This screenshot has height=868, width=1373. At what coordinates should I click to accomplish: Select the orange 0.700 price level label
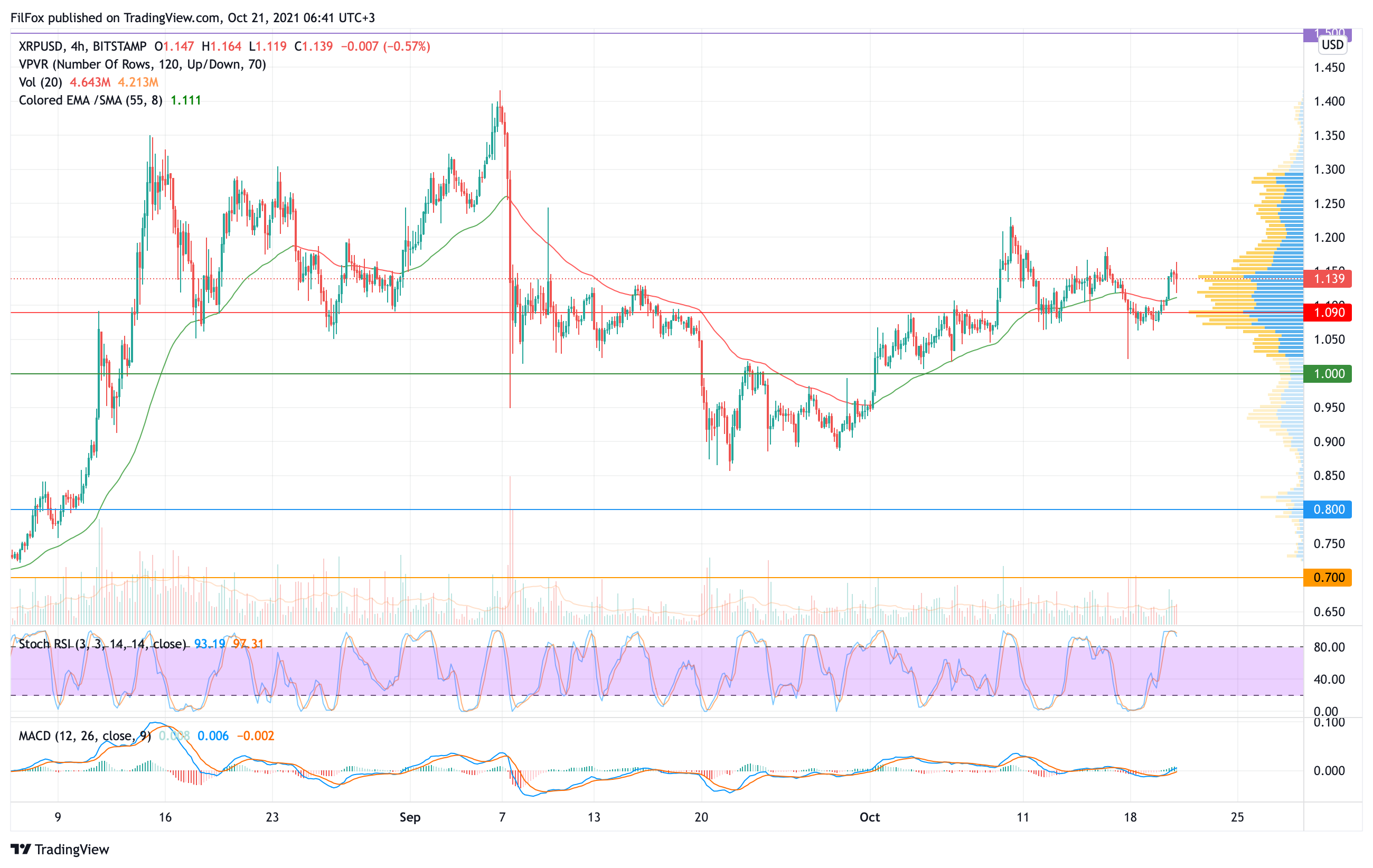pyautogui.click(x=1328, y=577)
